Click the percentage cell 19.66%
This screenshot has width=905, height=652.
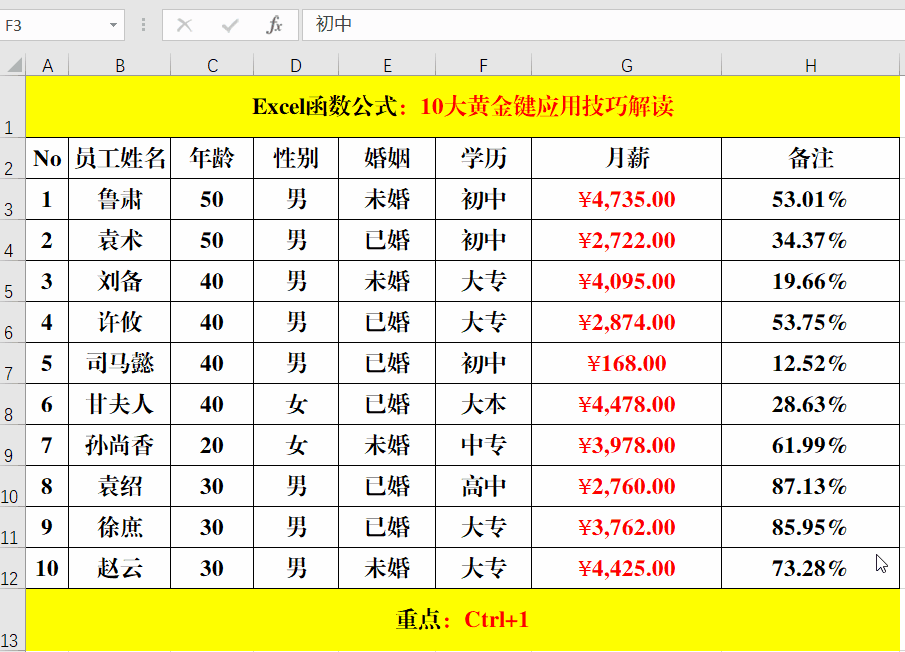coord(810,281)
